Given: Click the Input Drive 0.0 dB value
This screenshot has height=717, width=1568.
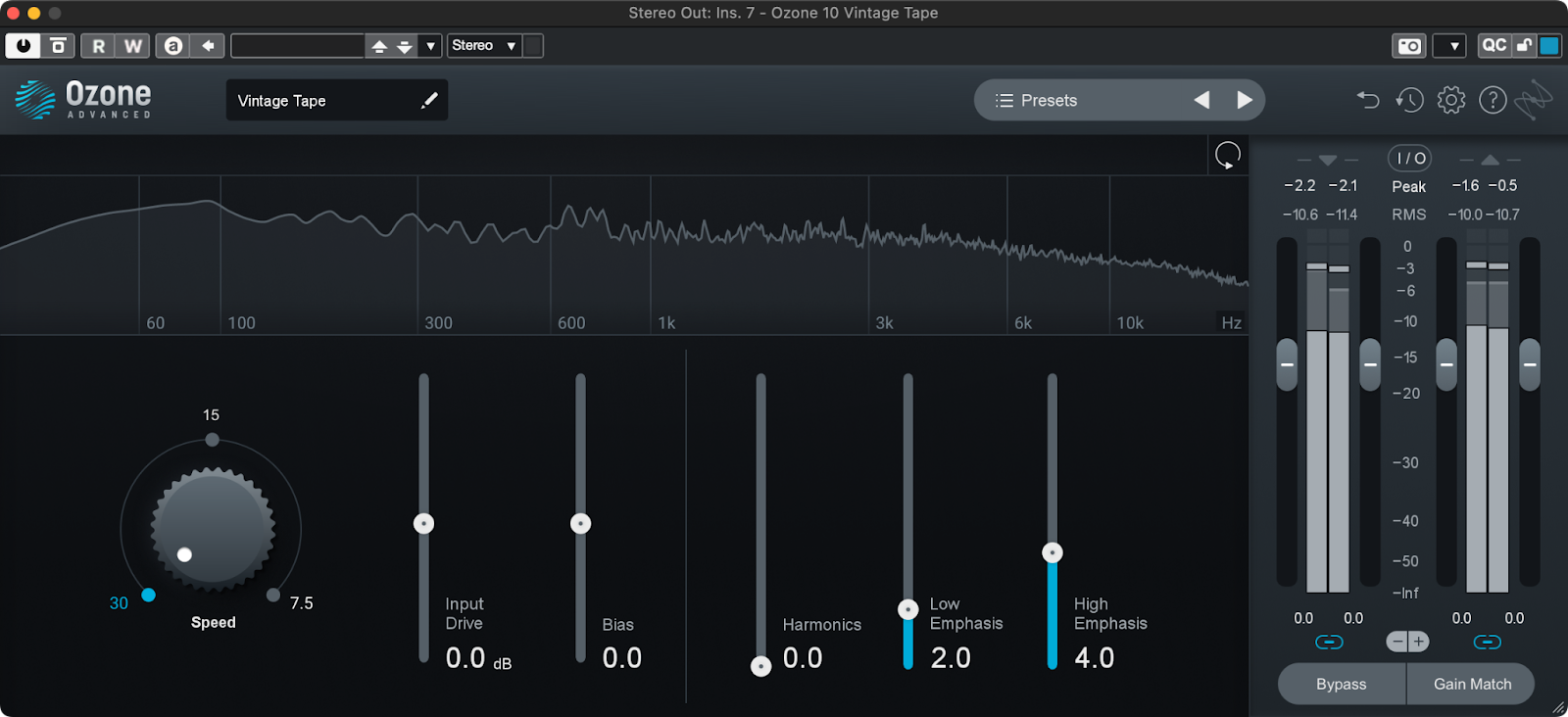Looking at the screenshot, I should point(478,658).
